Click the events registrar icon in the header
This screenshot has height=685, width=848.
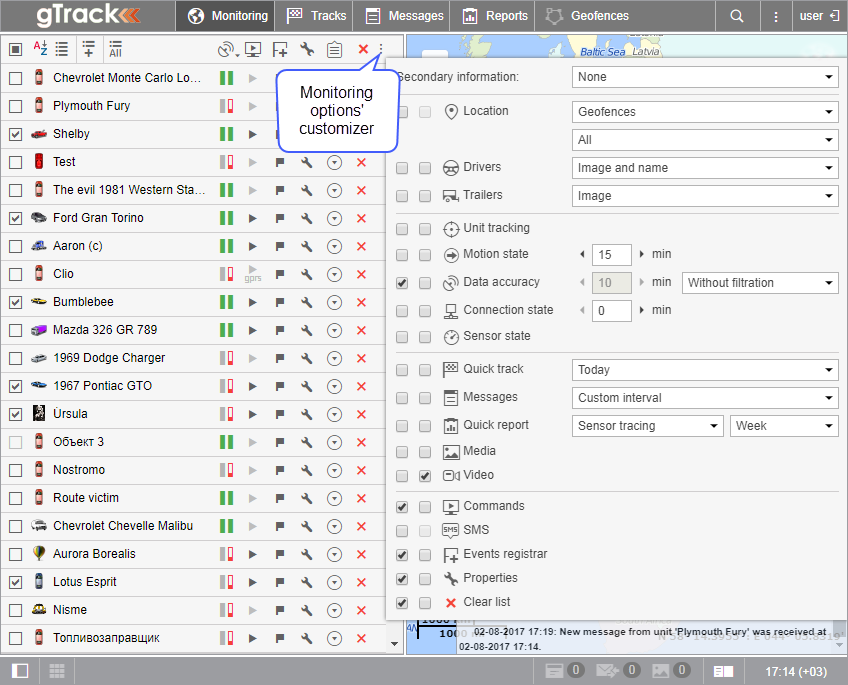[x=280, y=49]
